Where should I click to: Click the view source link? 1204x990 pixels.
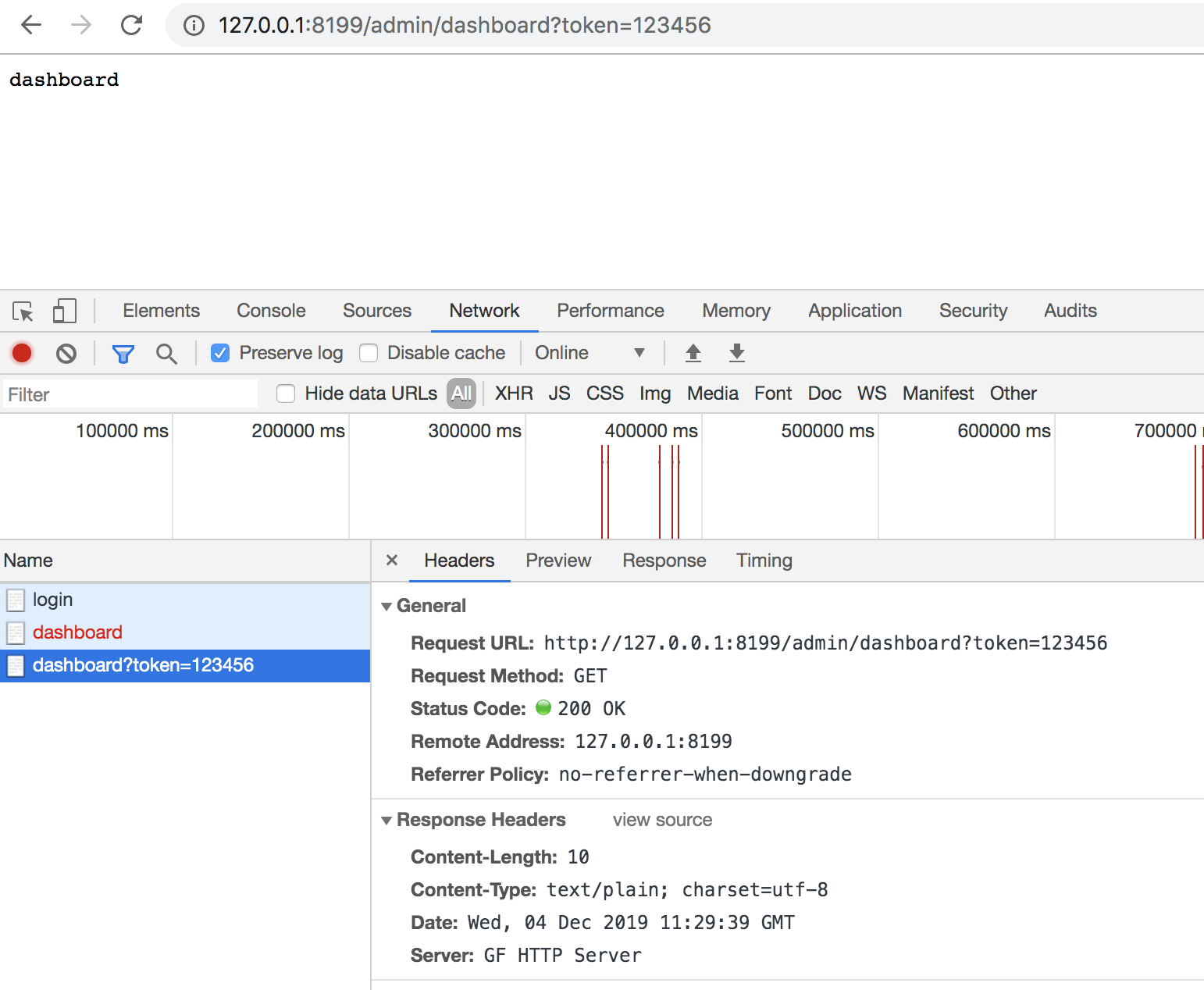coord(662,820)
